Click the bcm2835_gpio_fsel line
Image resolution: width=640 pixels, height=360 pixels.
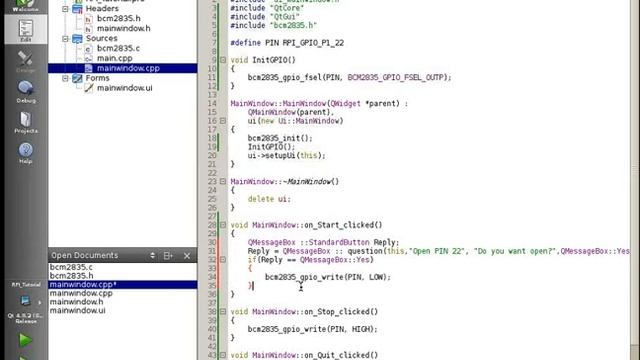tap(349, 78)
